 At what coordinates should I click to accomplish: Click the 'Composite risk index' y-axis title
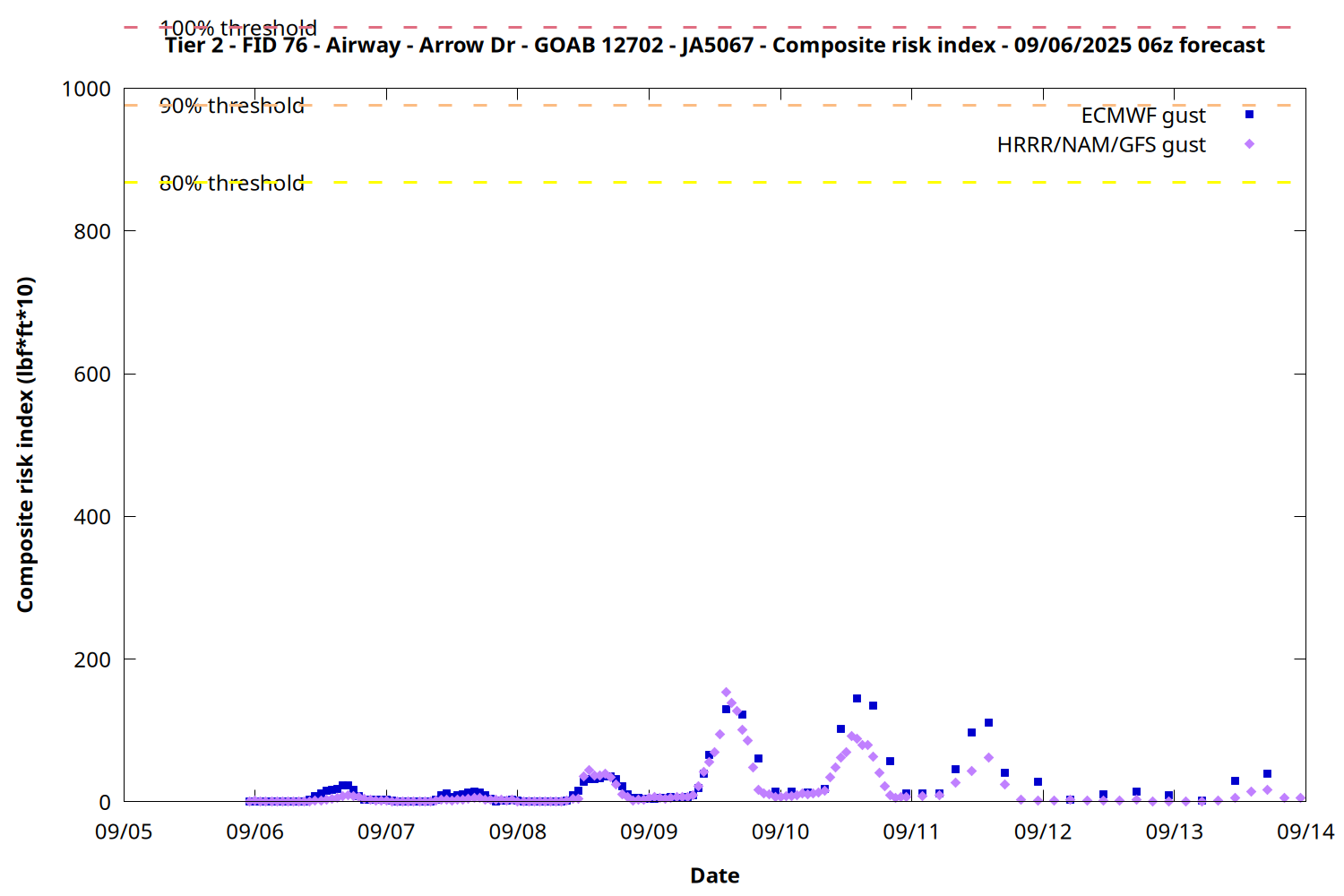coord(25,444)
